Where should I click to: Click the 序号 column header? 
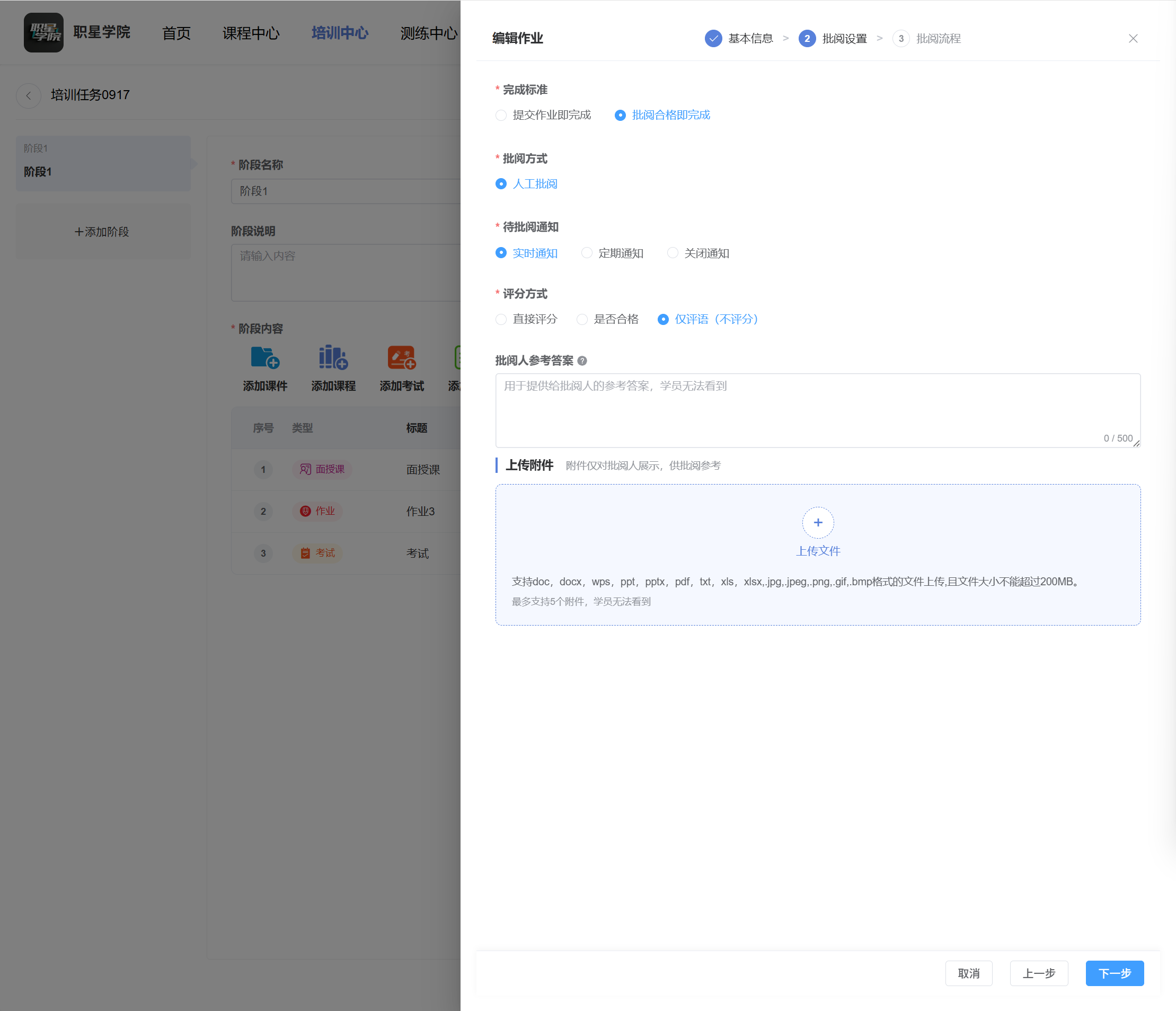[263, 428]
